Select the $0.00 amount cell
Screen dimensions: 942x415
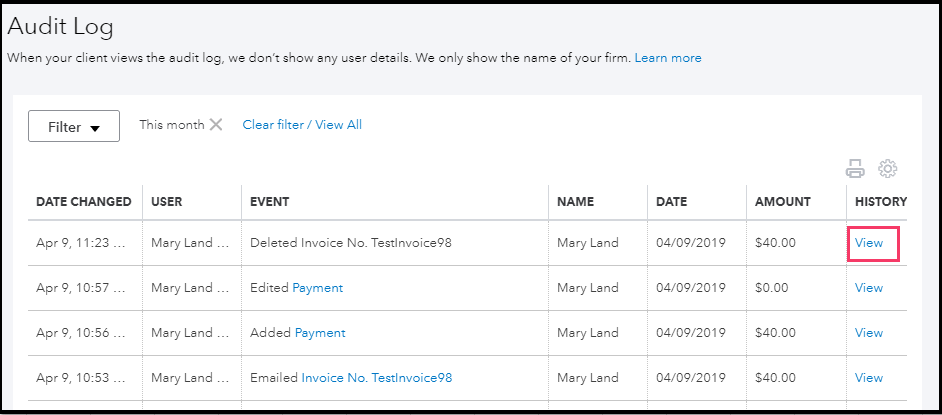772,288
